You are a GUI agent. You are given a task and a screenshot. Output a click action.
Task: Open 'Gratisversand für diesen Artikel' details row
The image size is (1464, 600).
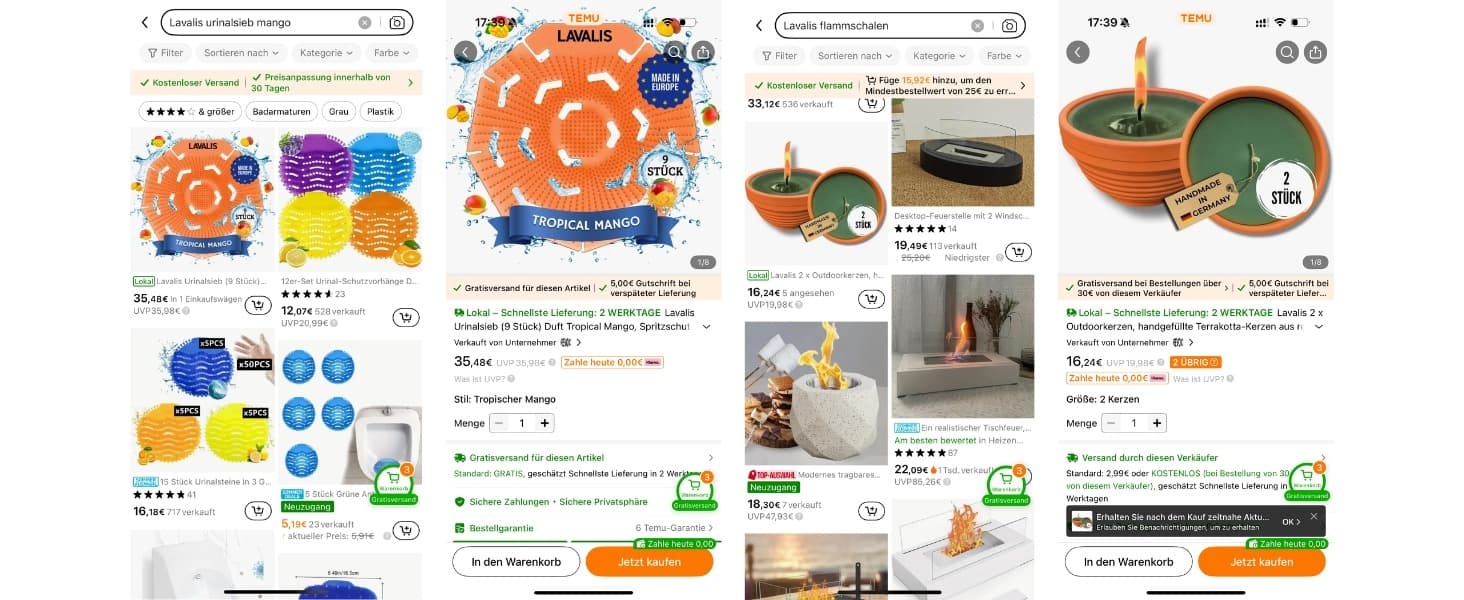click(584, 457)
